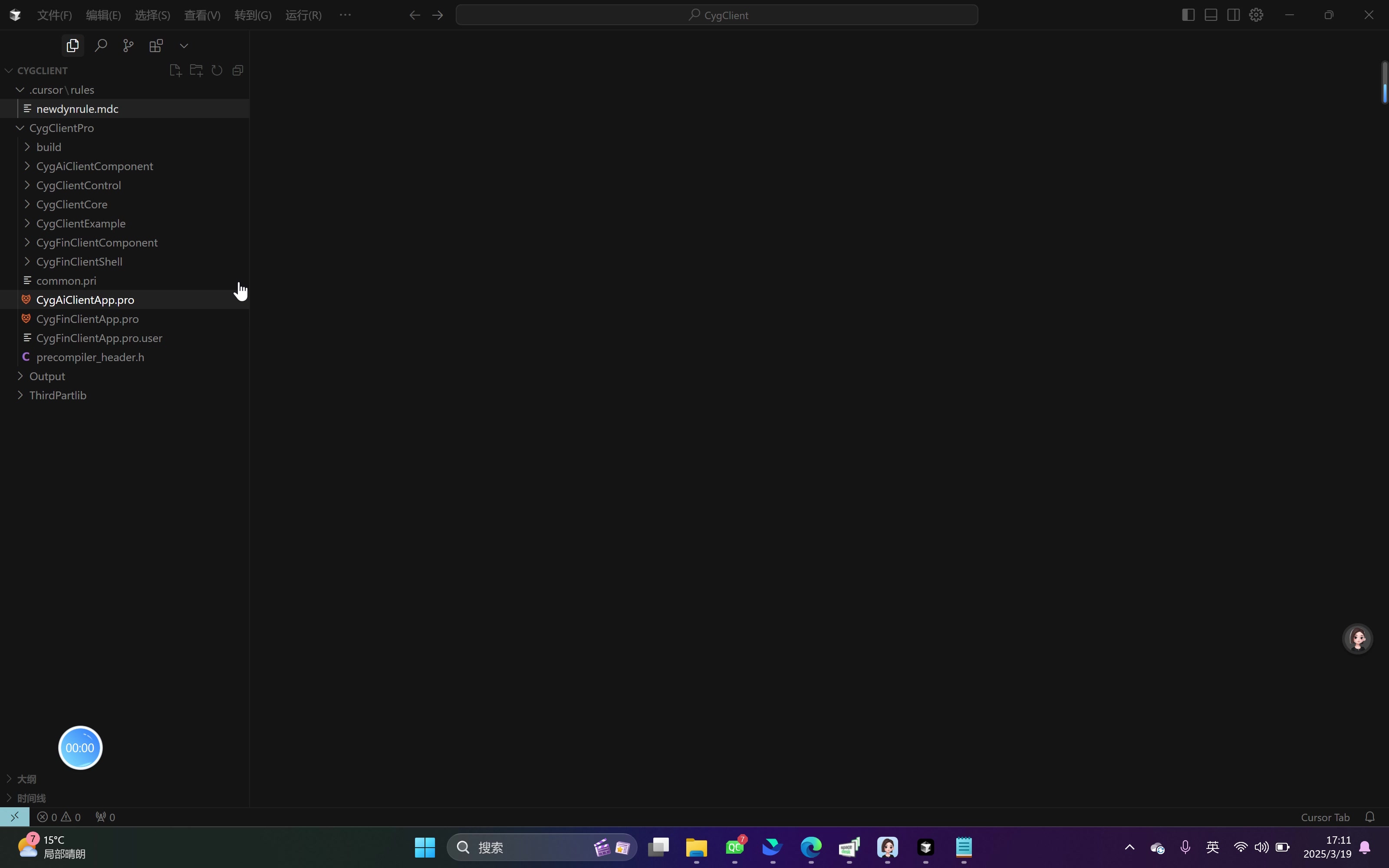Toggle the primary sidebar layout button
This screenshot has height=868, width=1389.
1188,15
